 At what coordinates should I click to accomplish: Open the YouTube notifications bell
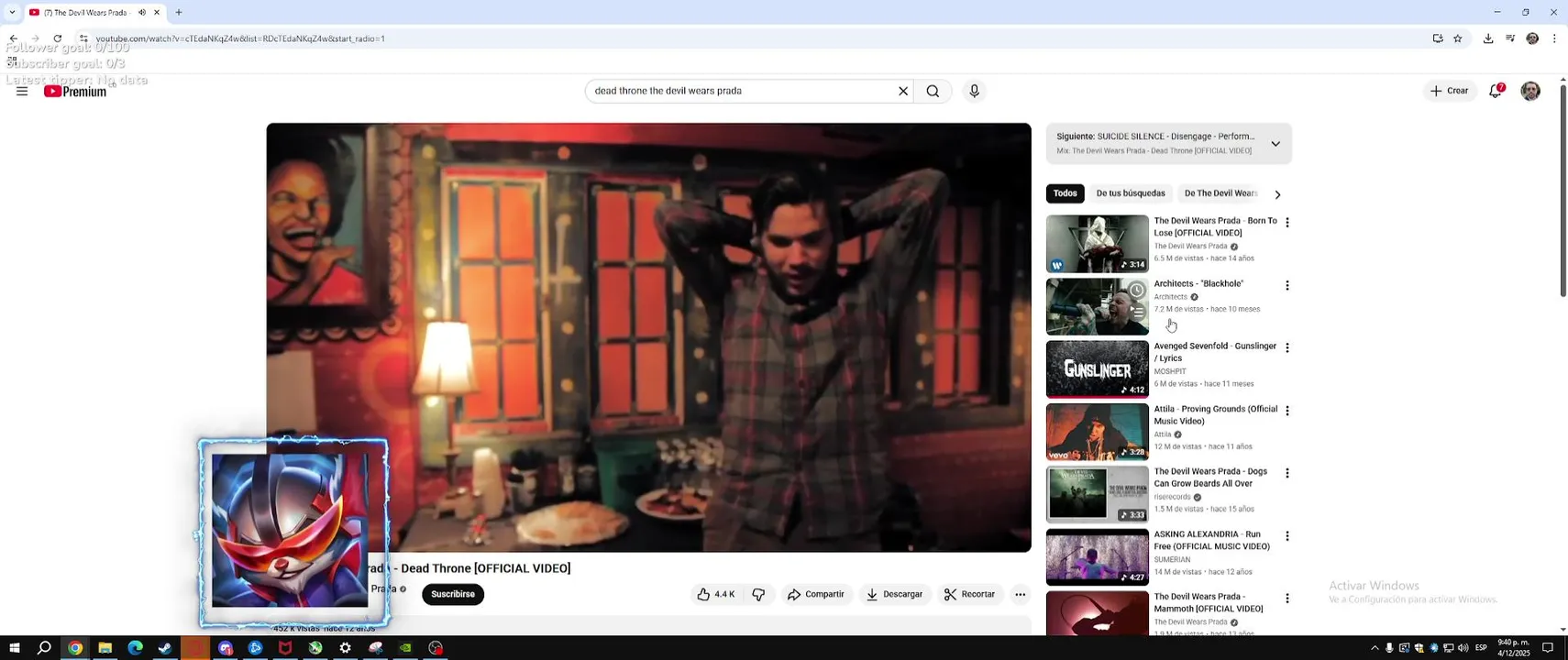click(x=1496, y=91)
